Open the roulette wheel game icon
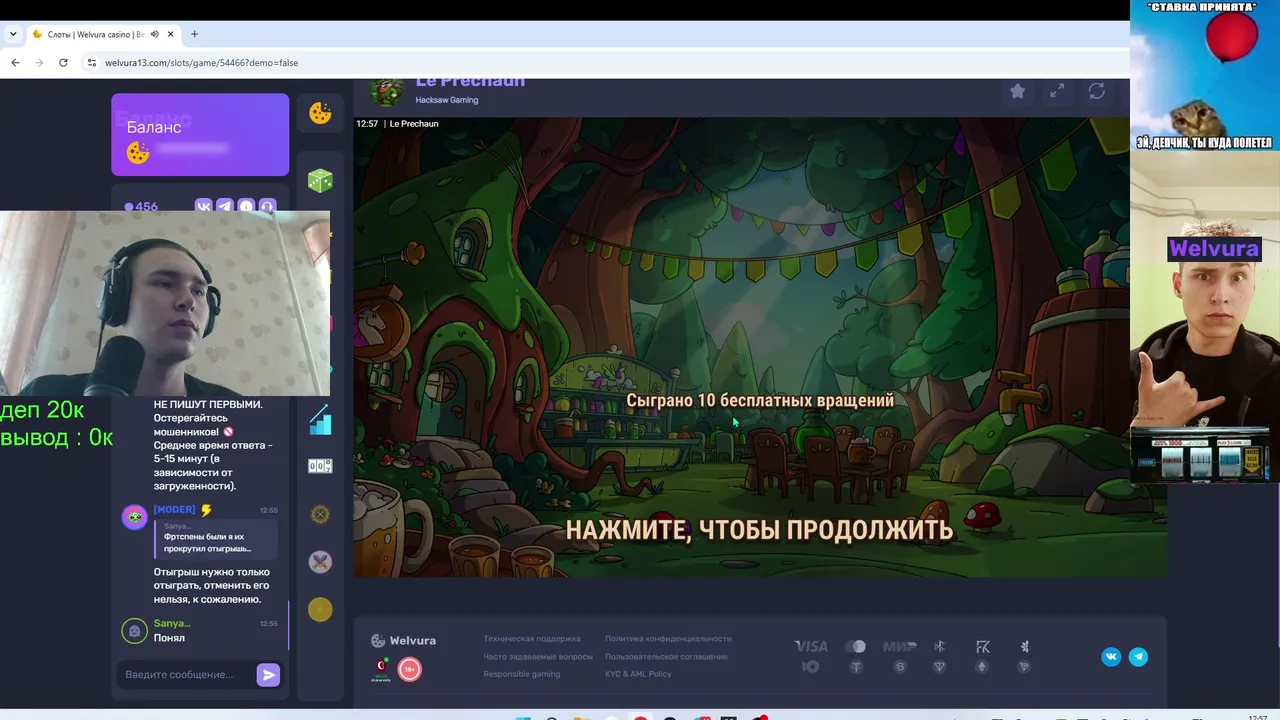Screen dimensions: 1280x720 click(x=320, y=514)
